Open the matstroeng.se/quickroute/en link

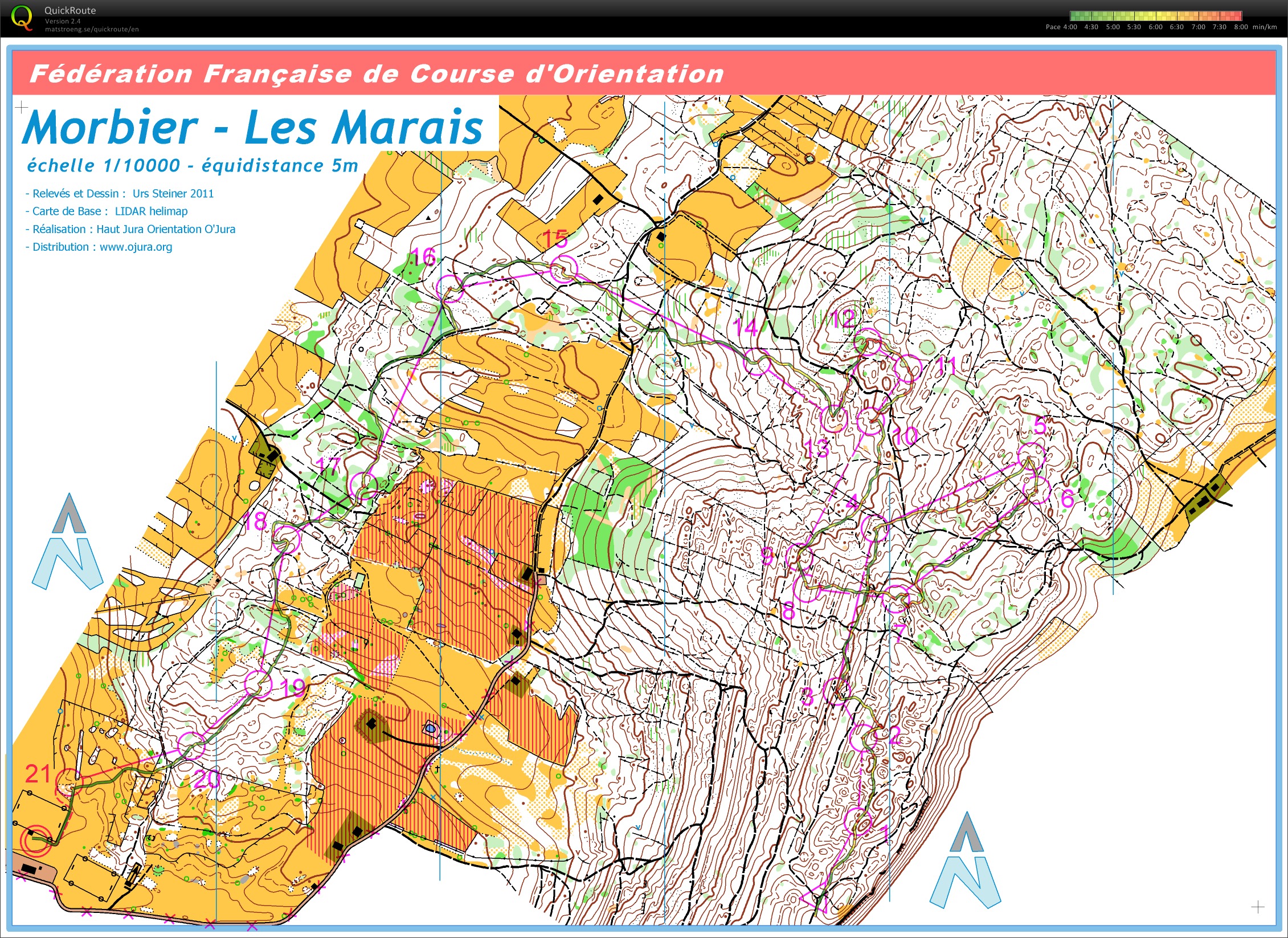[92, 29]
